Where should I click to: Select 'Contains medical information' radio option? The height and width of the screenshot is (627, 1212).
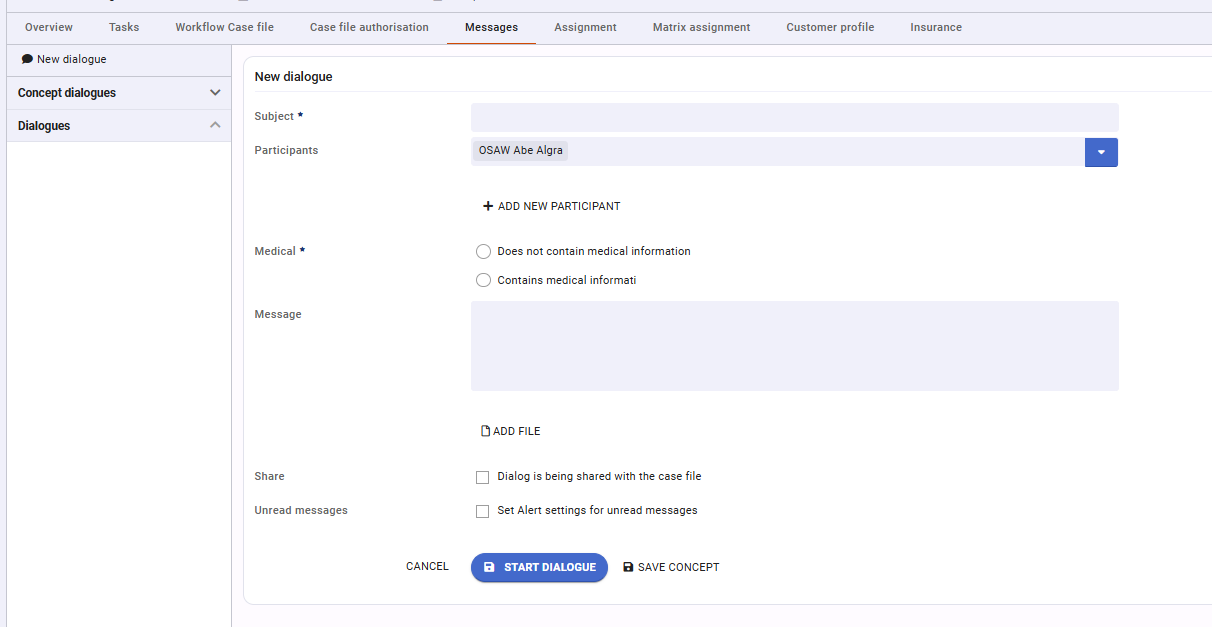[x=484, y=281]
